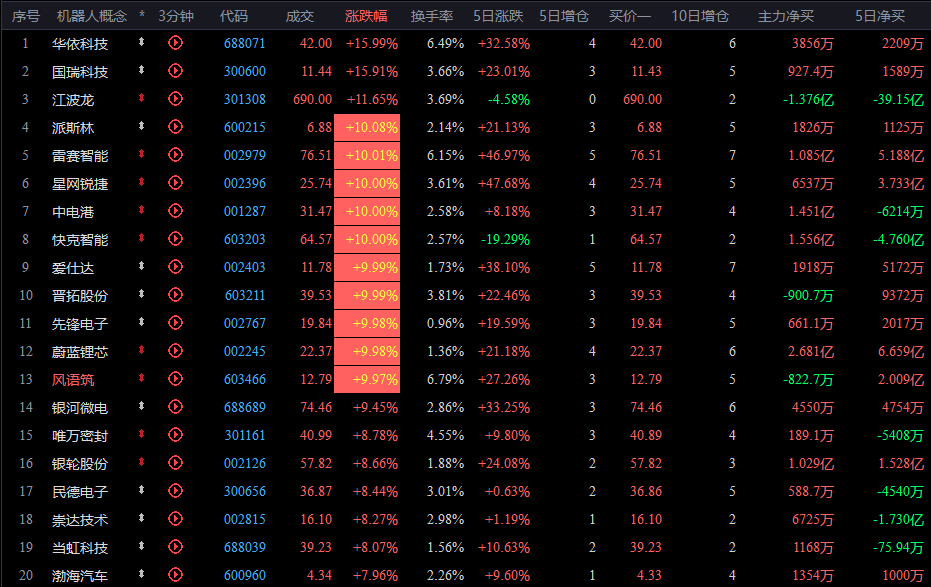Viewport: 931px width, 587px height.
Task: Click the red up-down marker beside 中电港
Action: pos(141,210)
